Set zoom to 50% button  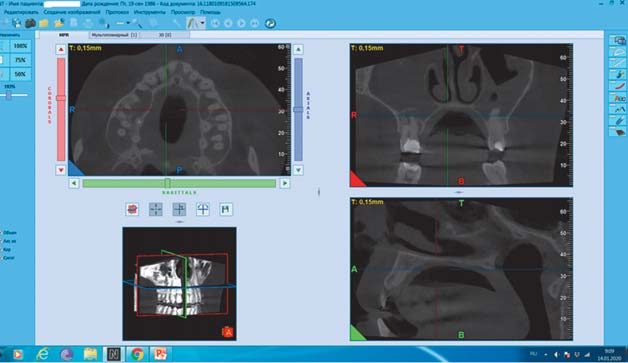click(20, 74)
